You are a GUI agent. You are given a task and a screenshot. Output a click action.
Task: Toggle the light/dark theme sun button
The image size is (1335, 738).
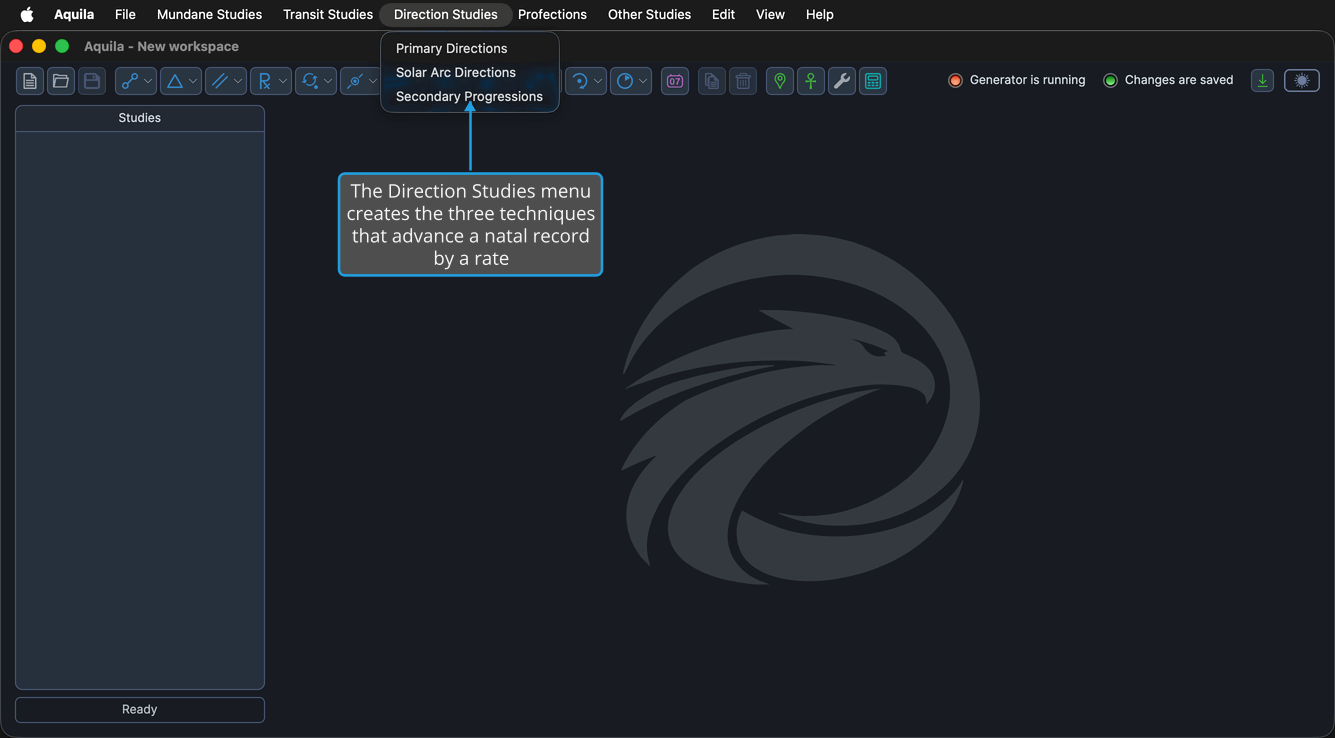click(x=1302, y=81)
